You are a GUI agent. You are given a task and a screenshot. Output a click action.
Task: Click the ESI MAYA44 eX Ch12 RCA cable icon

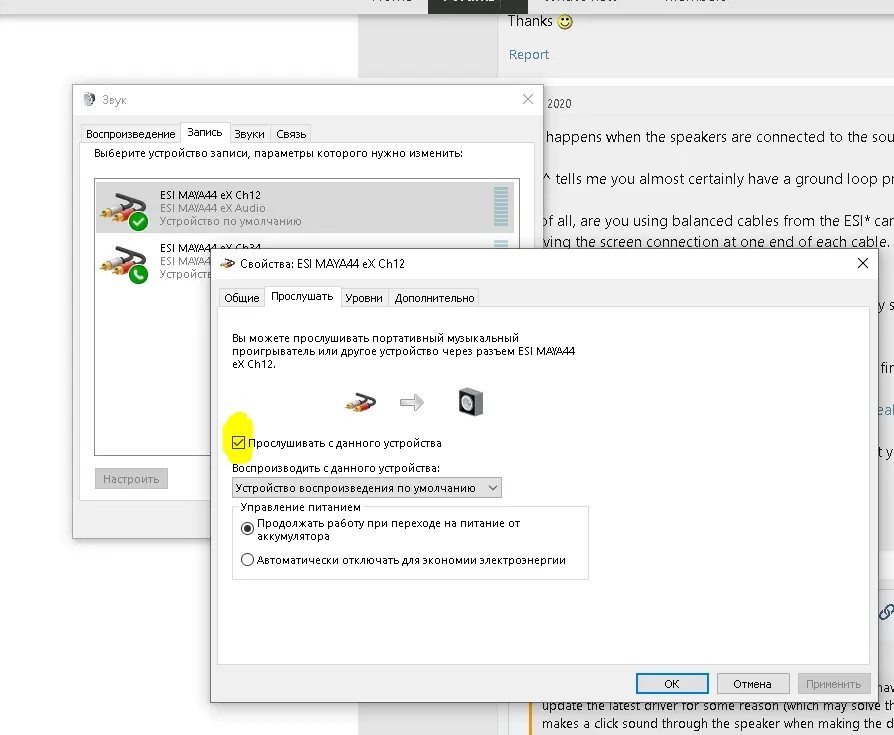point(124,210)
